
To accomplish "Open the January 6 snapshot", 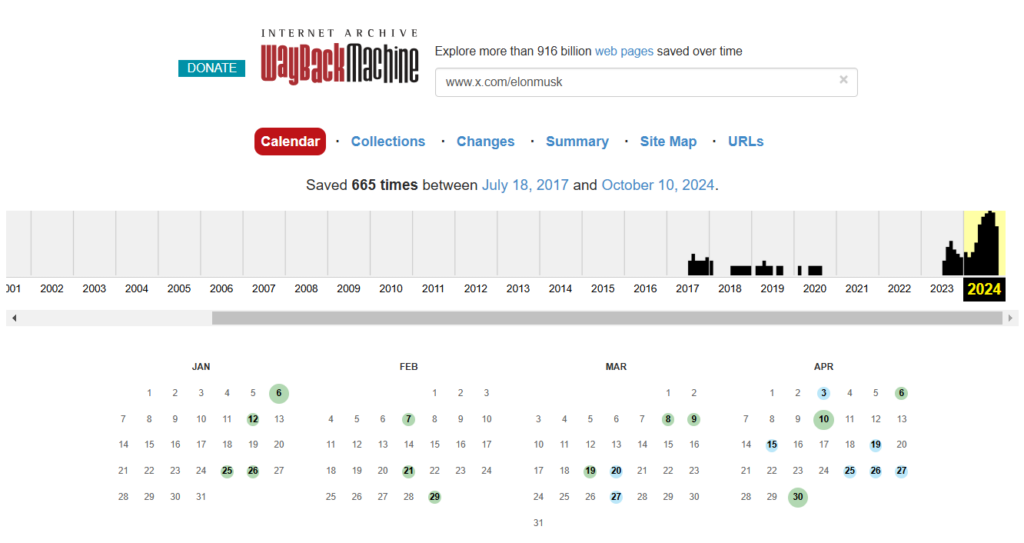I will point(279,393).
